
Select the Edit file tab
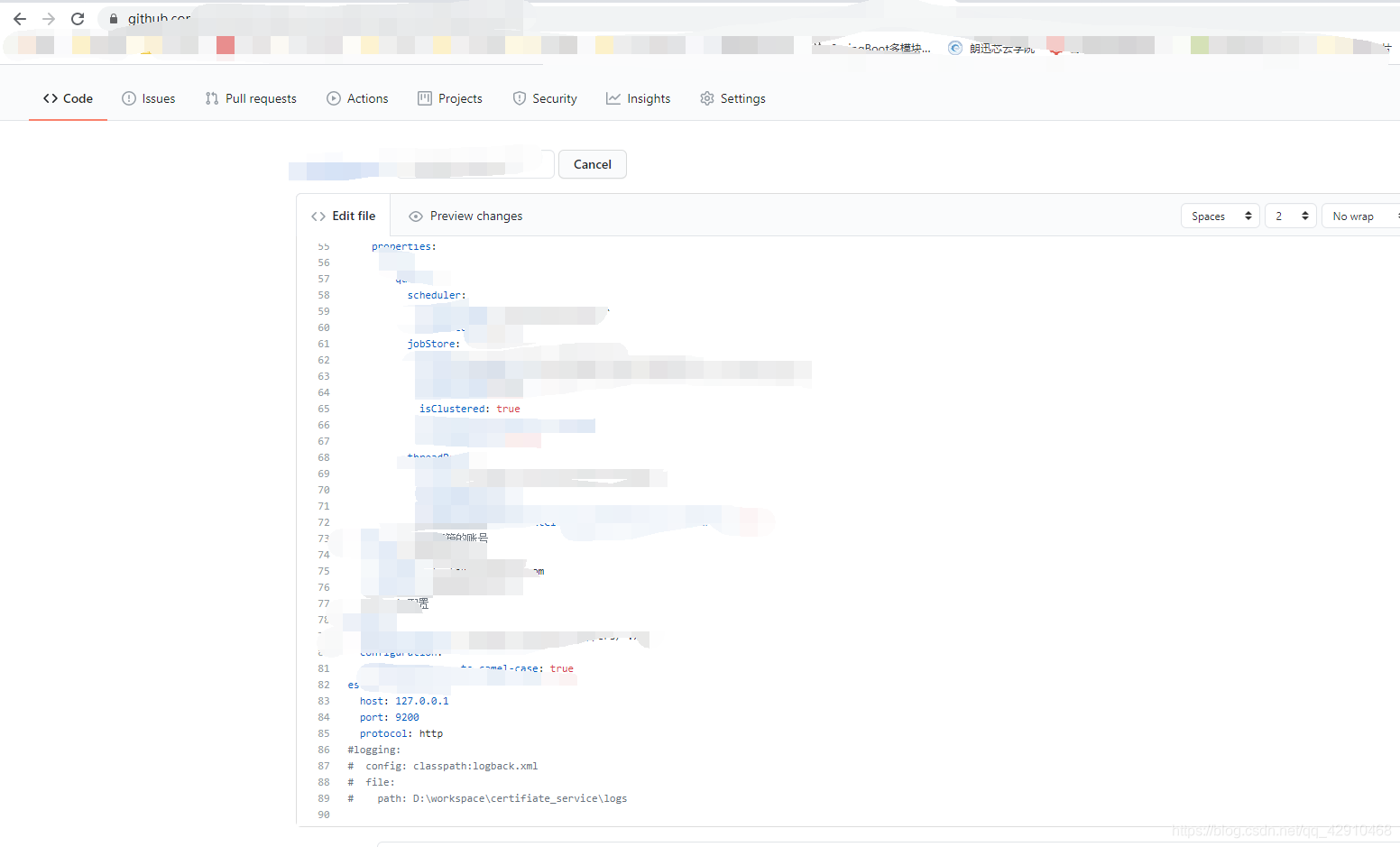[344, 216]
